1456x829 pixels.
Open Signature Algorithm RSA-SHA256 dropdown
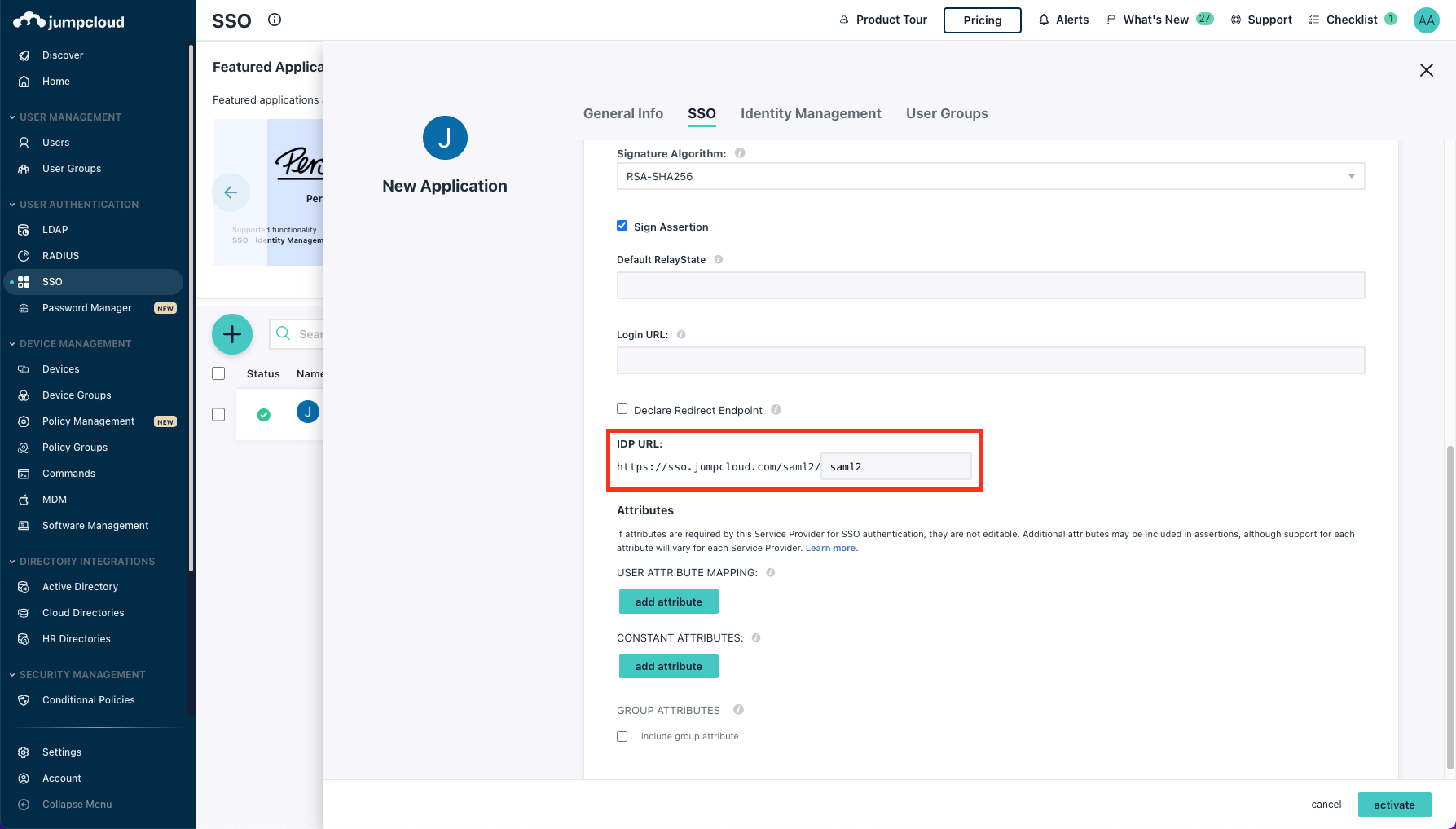click(x=991, y=176)
